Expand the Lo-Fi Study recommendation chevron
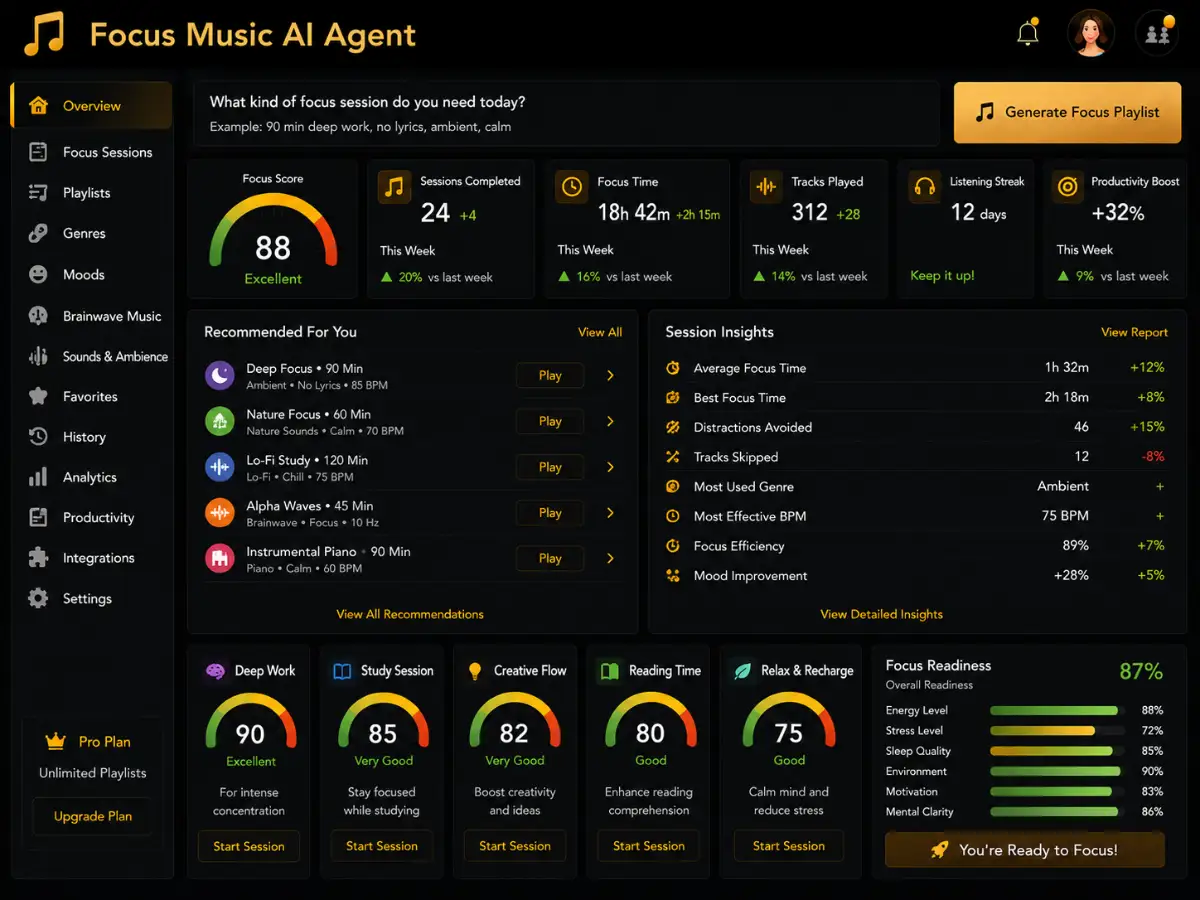 (x=610, y=467)
